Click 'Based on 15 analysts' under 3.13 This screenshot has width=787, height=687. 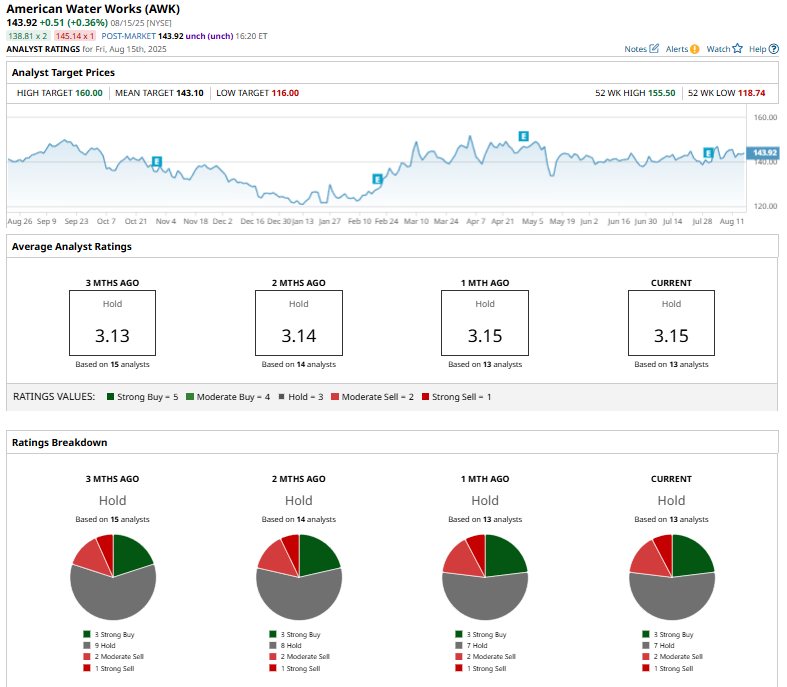[112, 364]
